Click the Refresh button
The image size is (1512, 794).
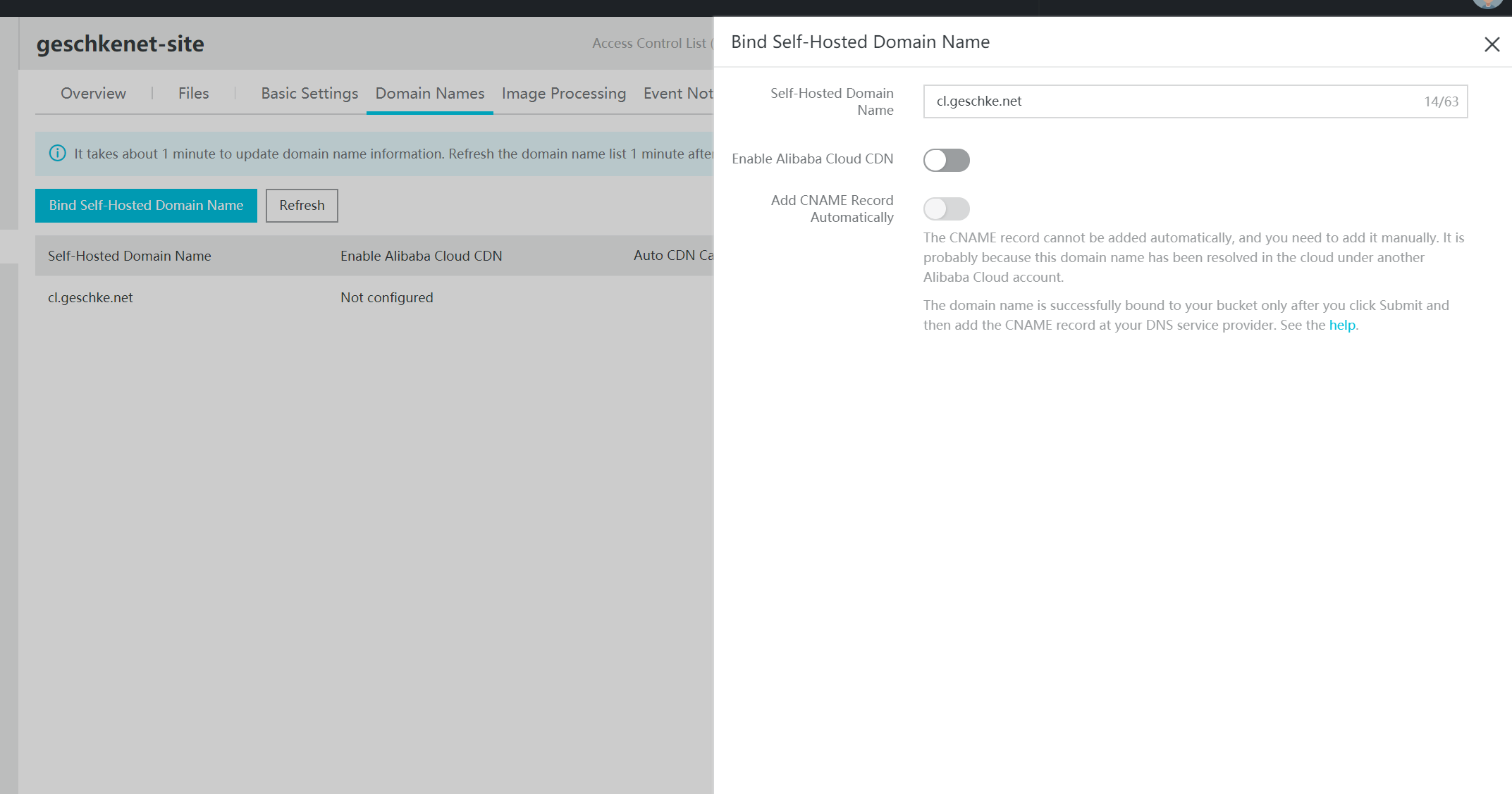pos(302,205)
